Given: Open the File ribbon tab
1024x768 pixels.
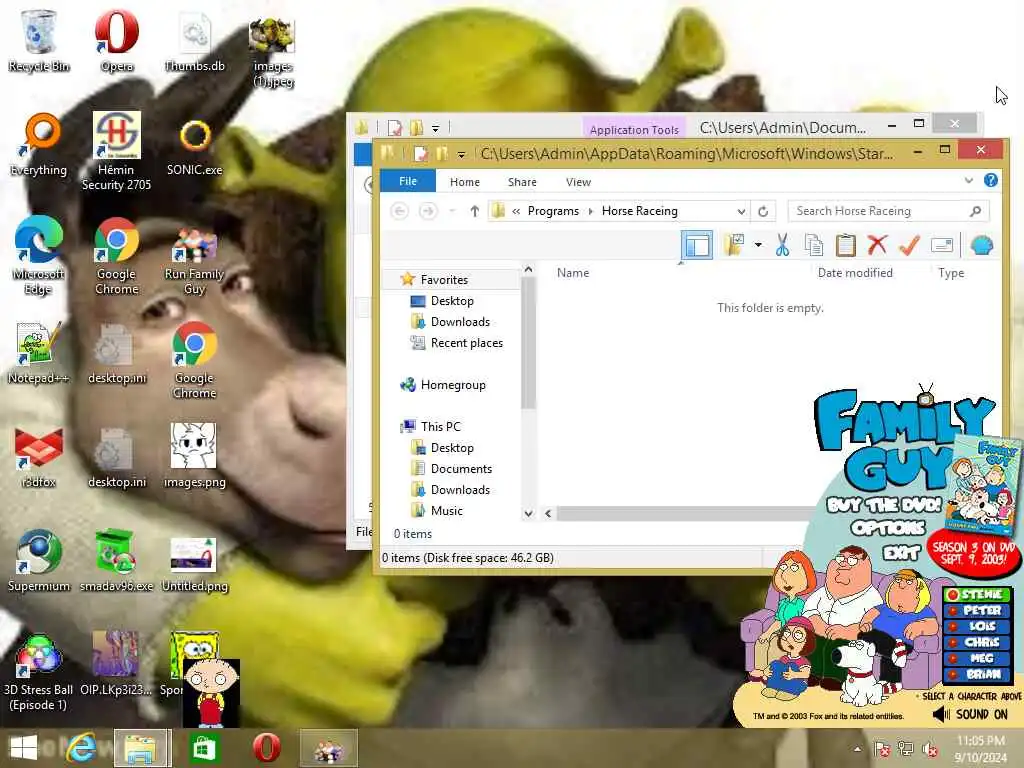Looking at the screenshot, I should tap(408, 181).
